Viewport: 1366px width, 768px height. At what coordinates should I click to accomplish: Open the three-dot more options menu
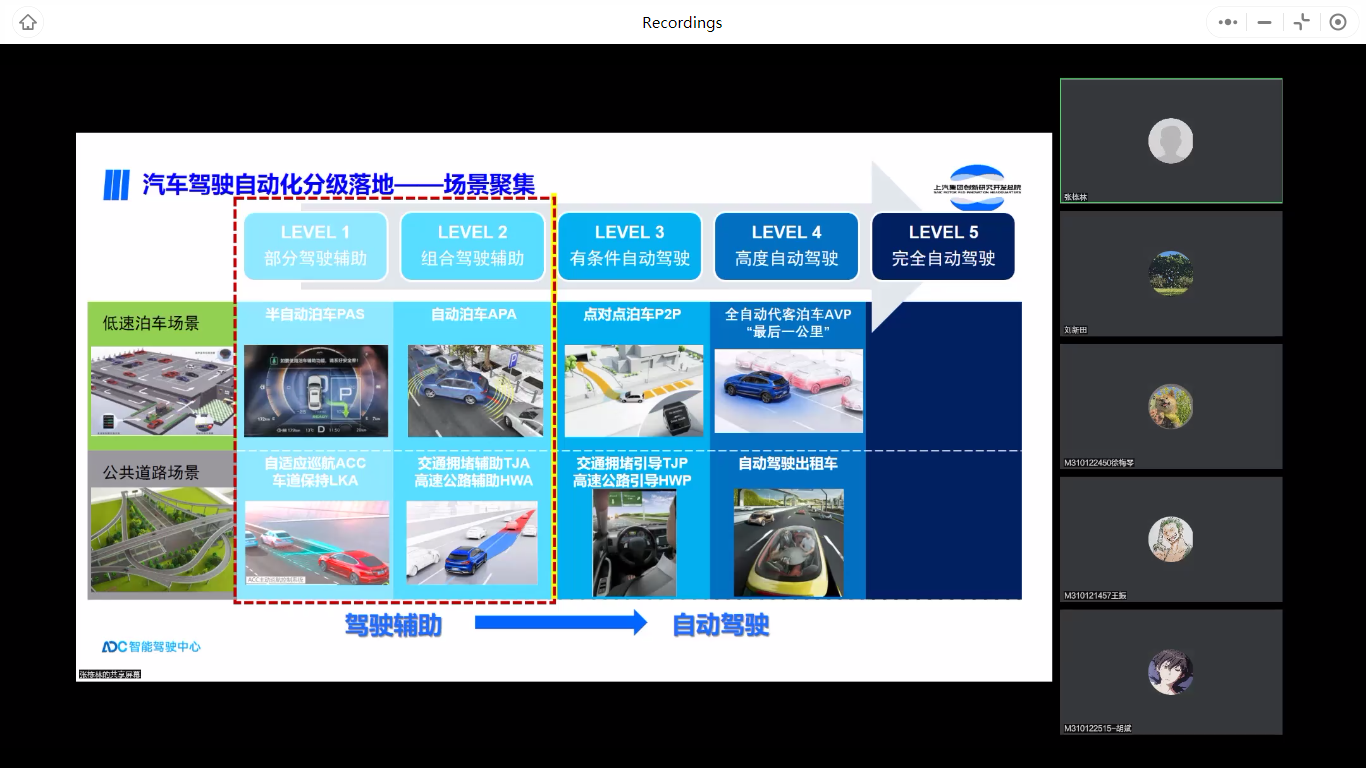(x=1229, y=22)
